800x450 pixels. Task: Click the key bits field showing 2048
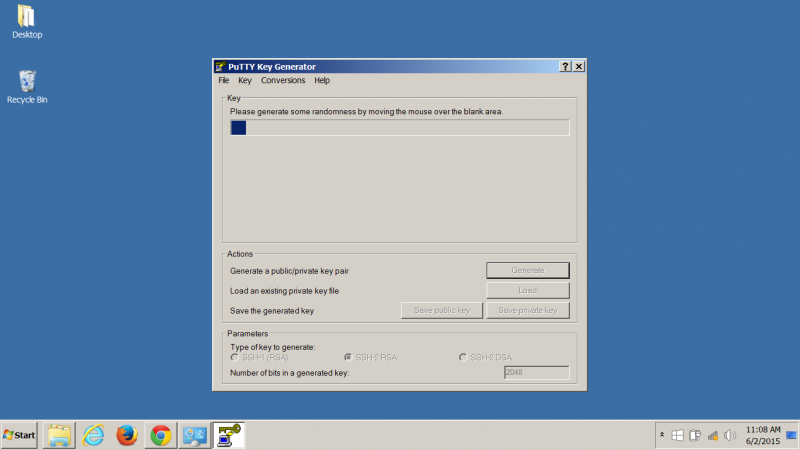(536, 372)
